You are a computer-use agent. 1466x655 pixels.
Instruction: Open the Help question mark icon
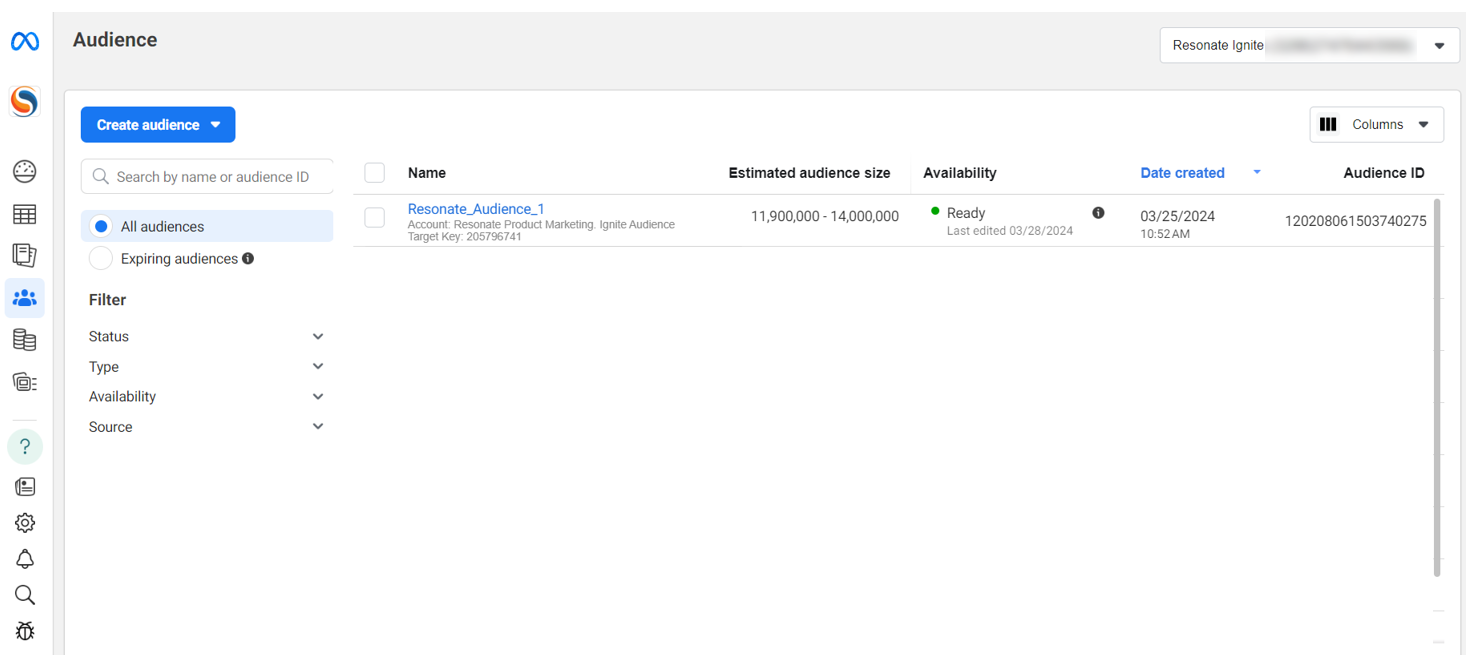tap(25, 446)
